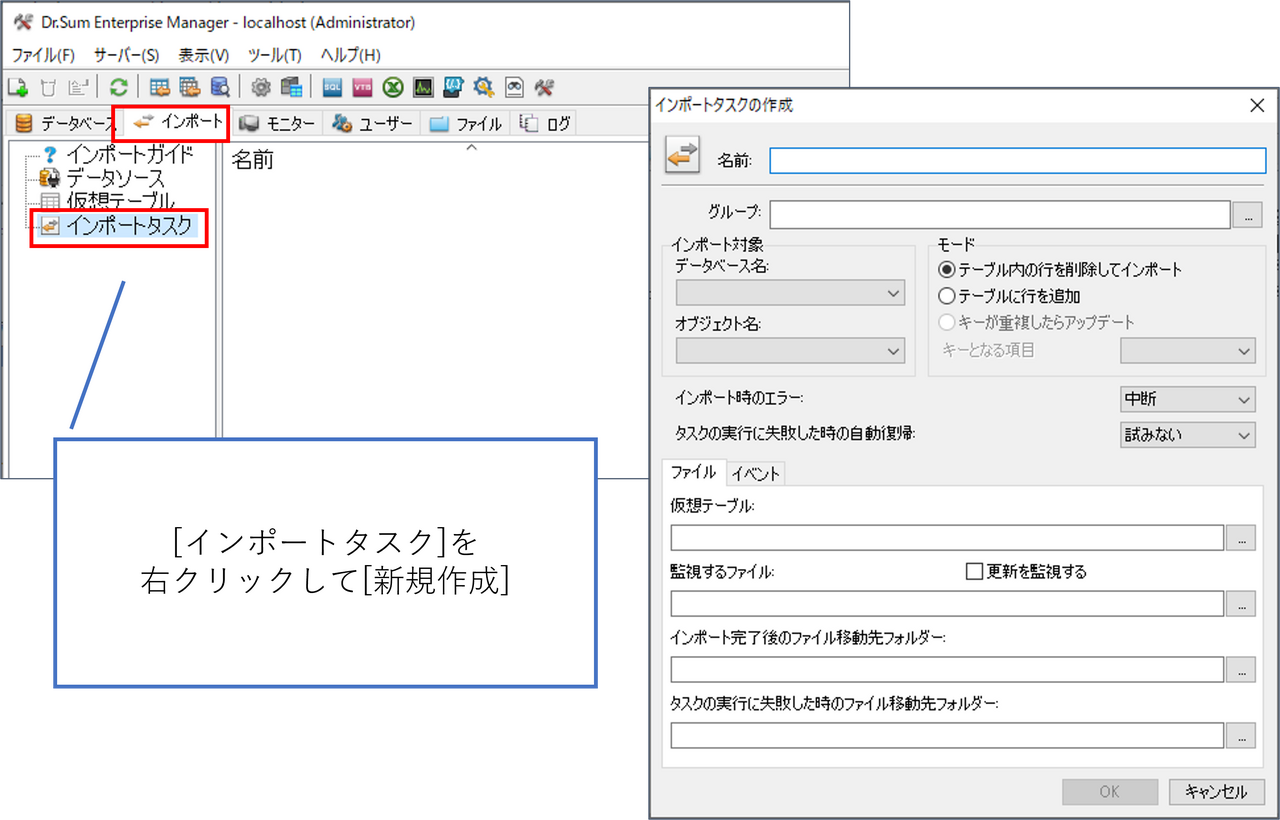Open the オブジェクト名 dropdown
The width and height of the screenshot is (1280, 820).
point(790,351)
